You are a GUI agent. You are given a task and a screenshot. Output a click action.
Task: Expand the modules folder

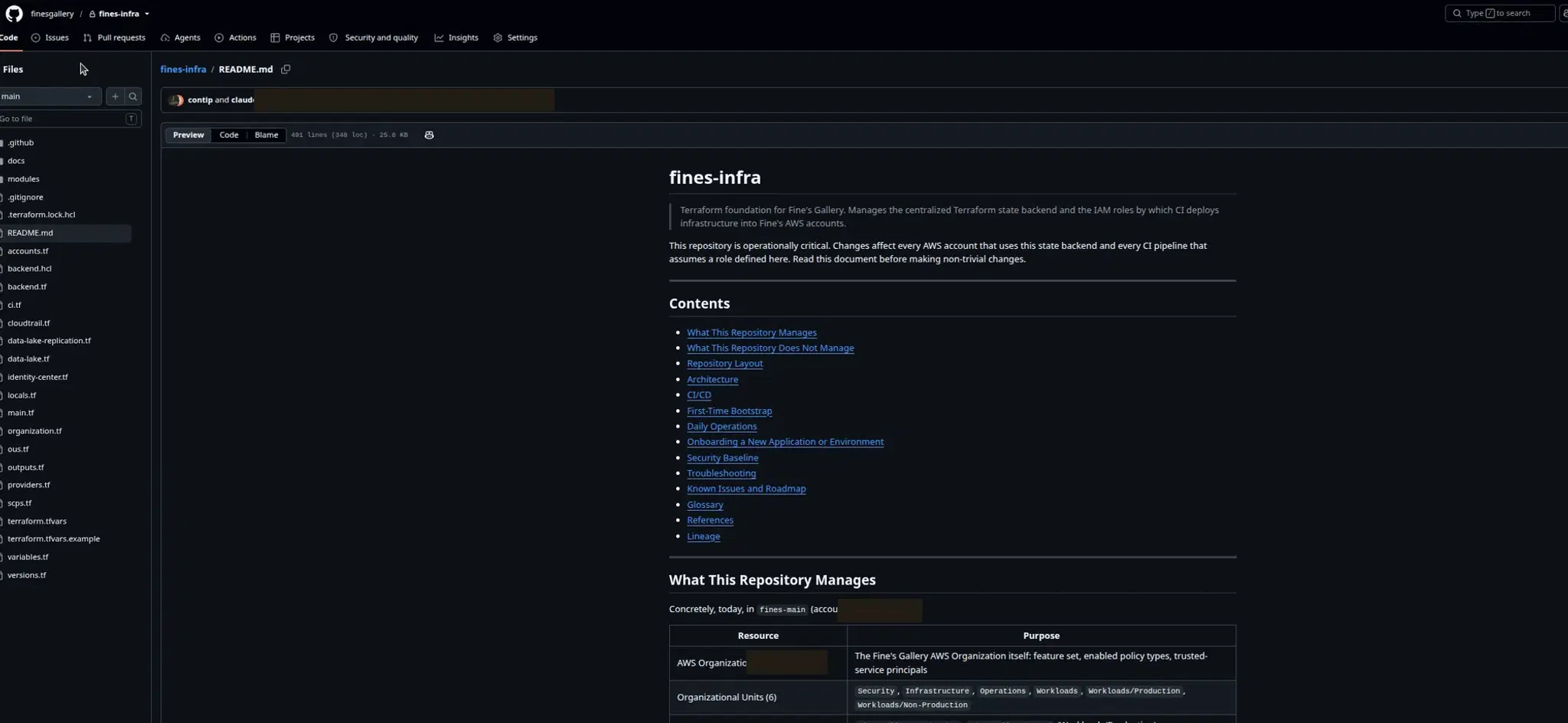[x=23, y=179]
